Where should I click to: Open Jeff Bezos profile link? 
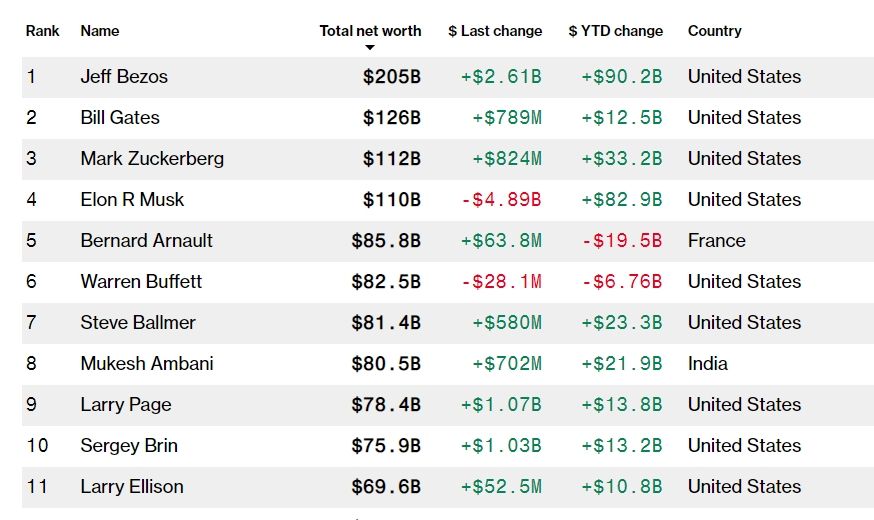(x=124, y=77)
